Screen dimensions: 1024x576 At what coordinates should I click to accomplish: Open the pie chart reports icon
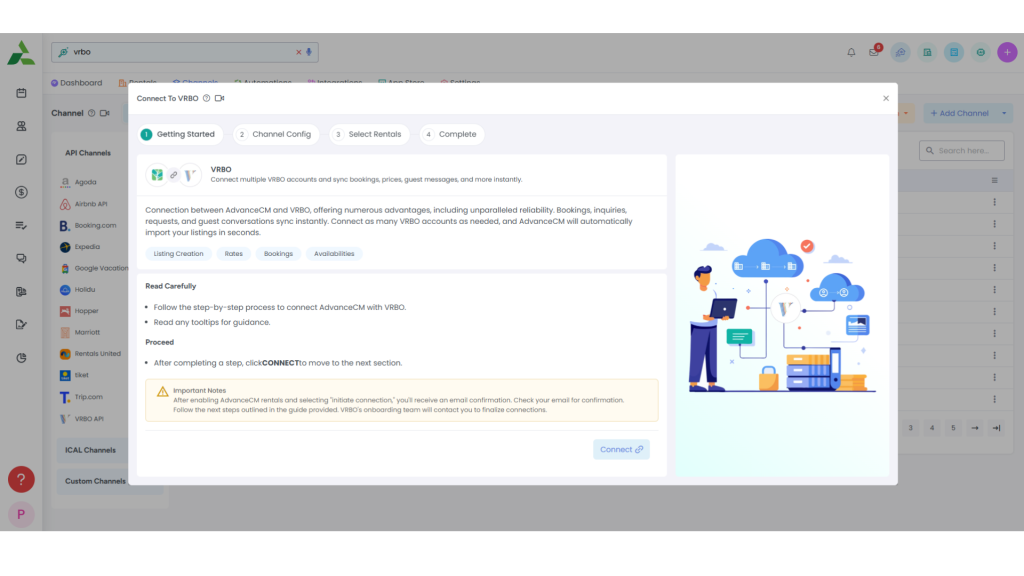(x=21, y=358)
